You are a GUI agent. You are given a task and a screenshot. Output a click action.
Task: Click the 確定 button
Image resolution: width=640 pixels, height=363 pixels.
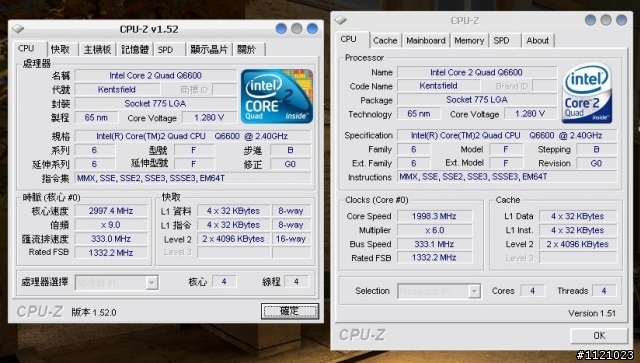289,311
